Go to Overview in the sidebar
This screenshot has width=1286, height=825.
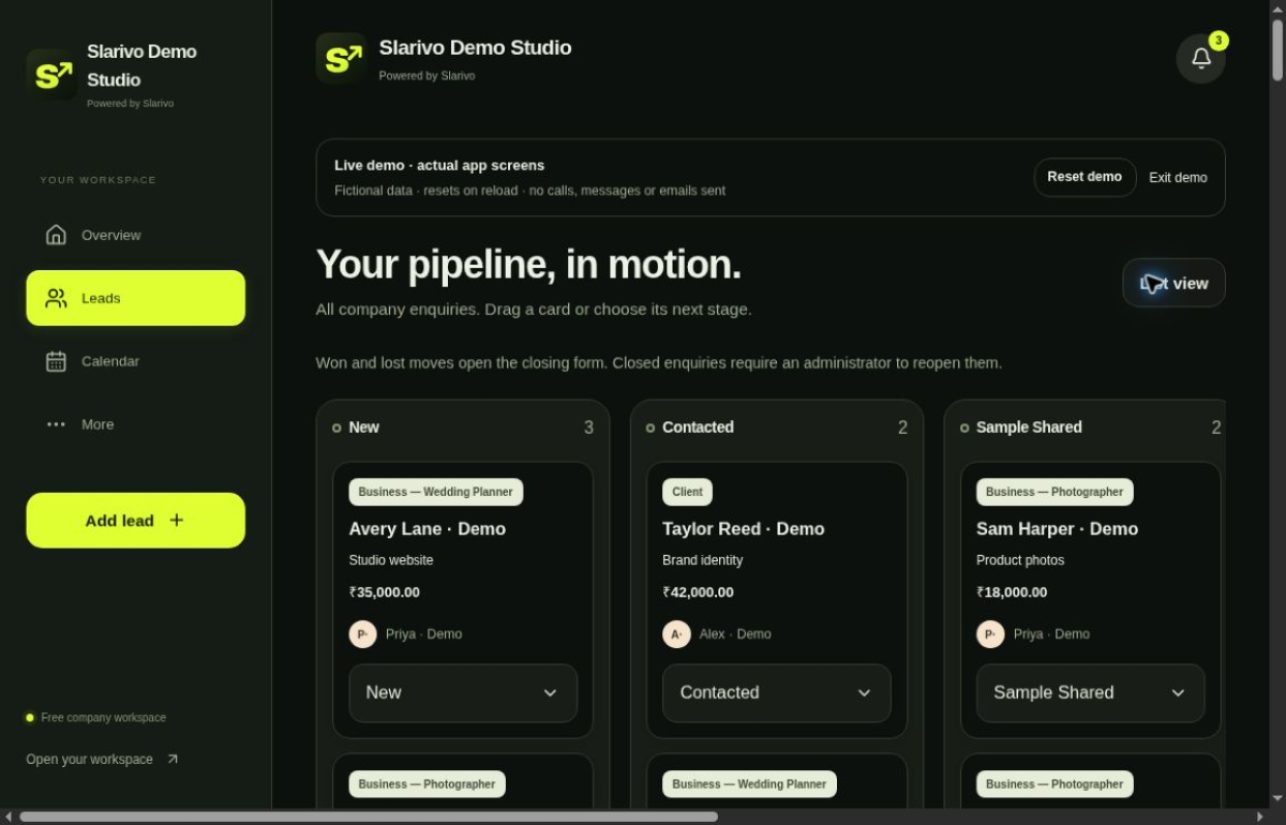[136, 235]
